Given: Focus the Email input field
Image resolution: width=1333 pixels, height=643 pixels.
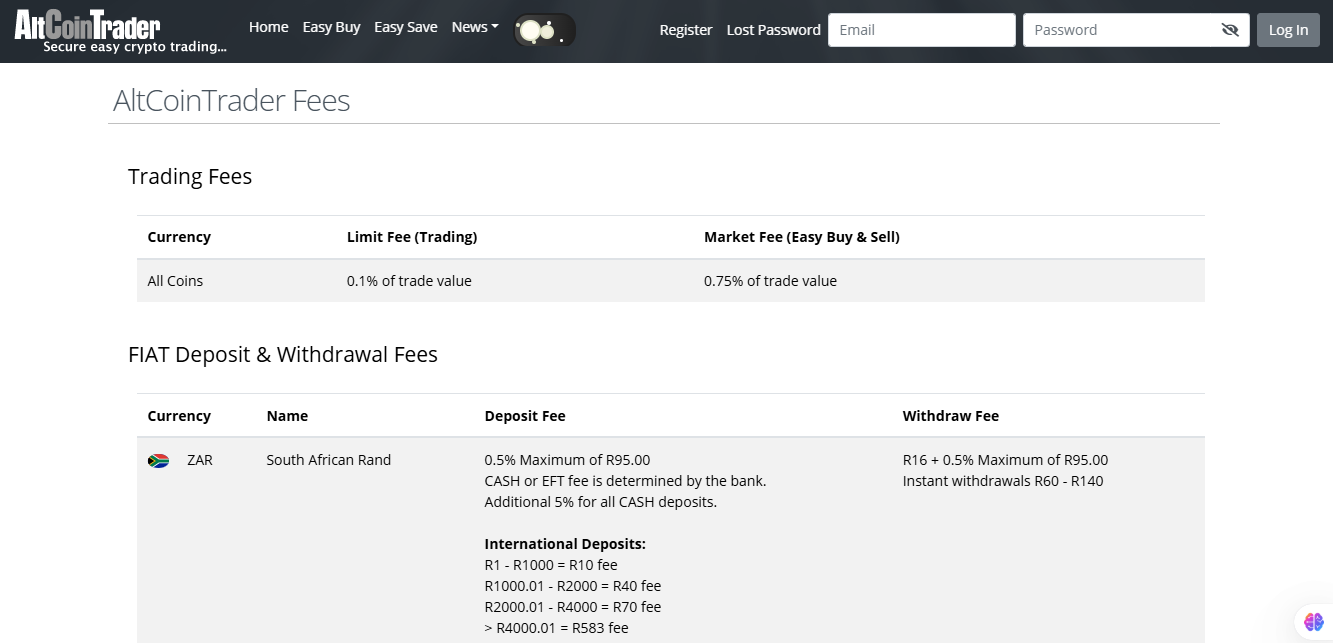Looking at the screenshot, I should [x=922, y=30].
